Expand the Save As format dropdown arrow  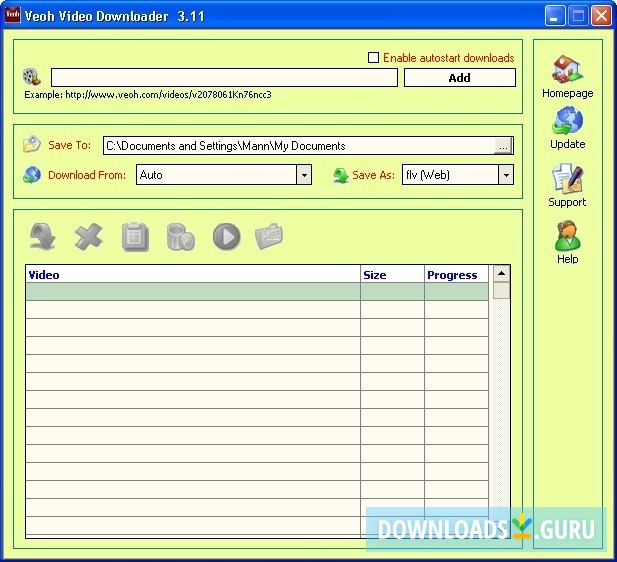point(506,175)
